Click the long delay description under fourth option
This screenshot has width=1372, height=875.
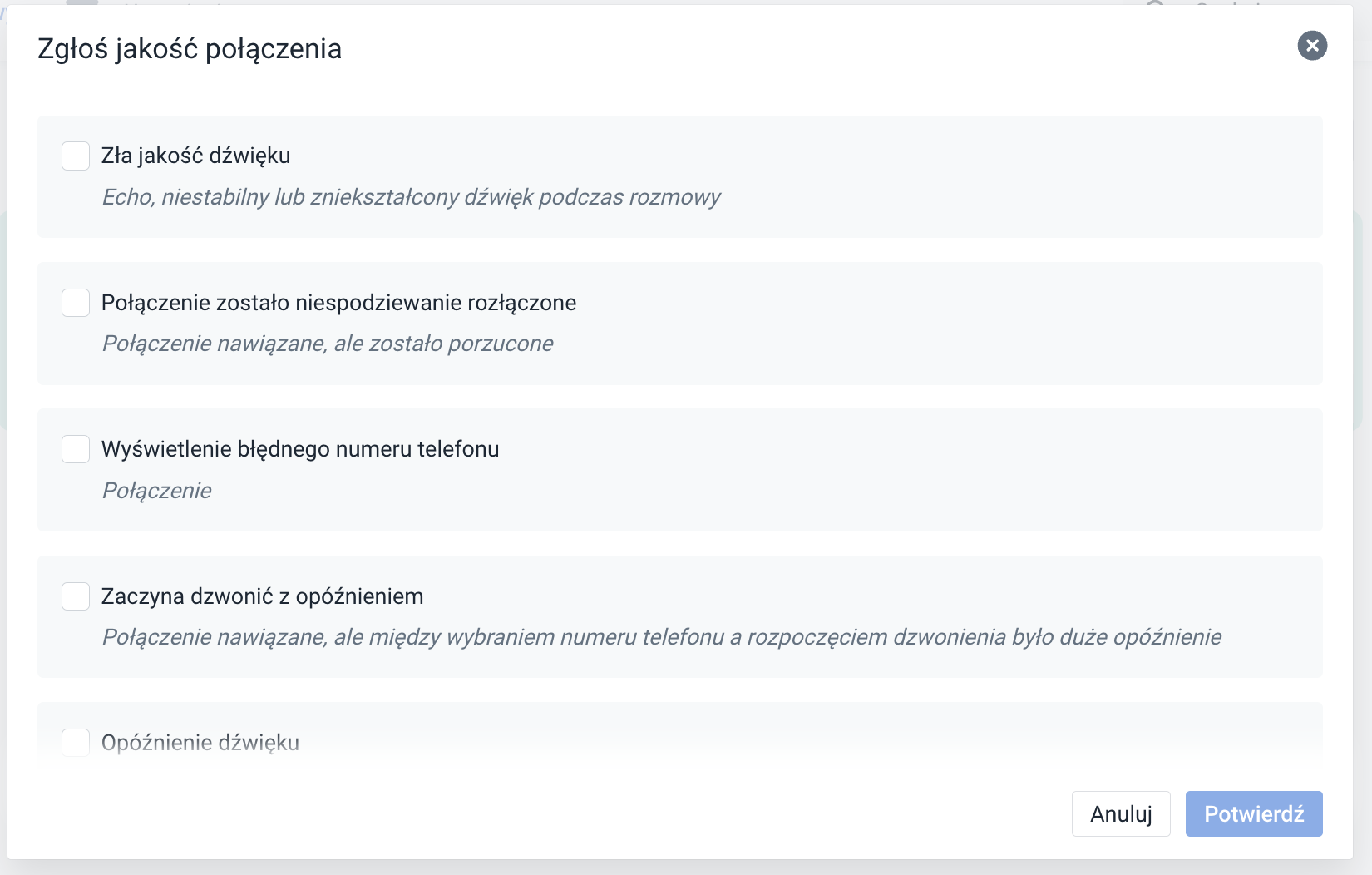coord(661,637)
